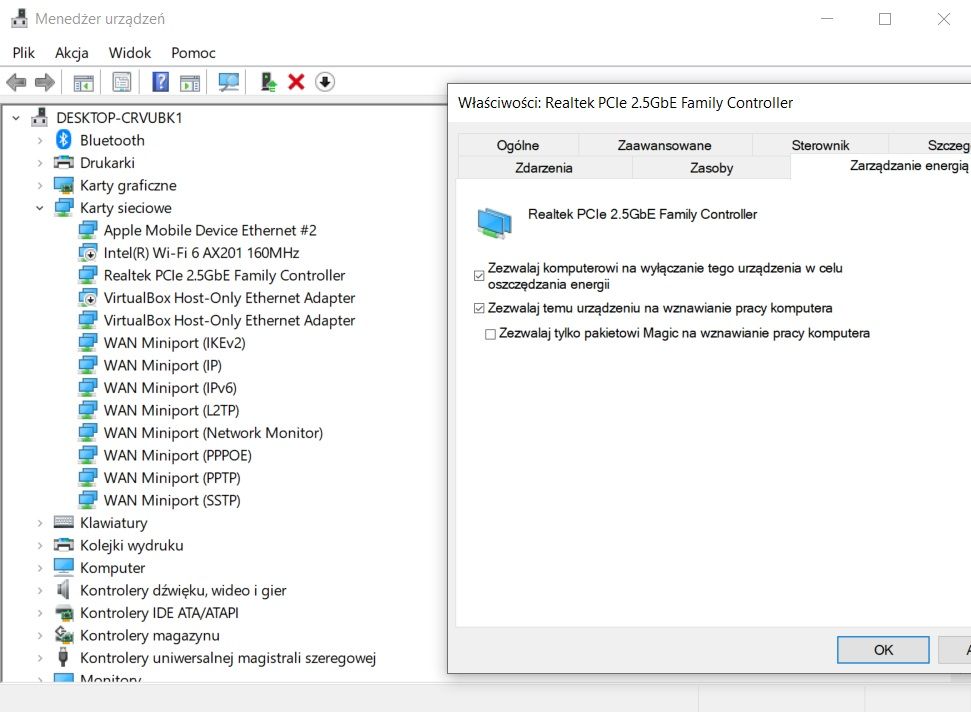Show or hide the console tree icon
Viewport: 971px width, 712px height.
(84, 82)
